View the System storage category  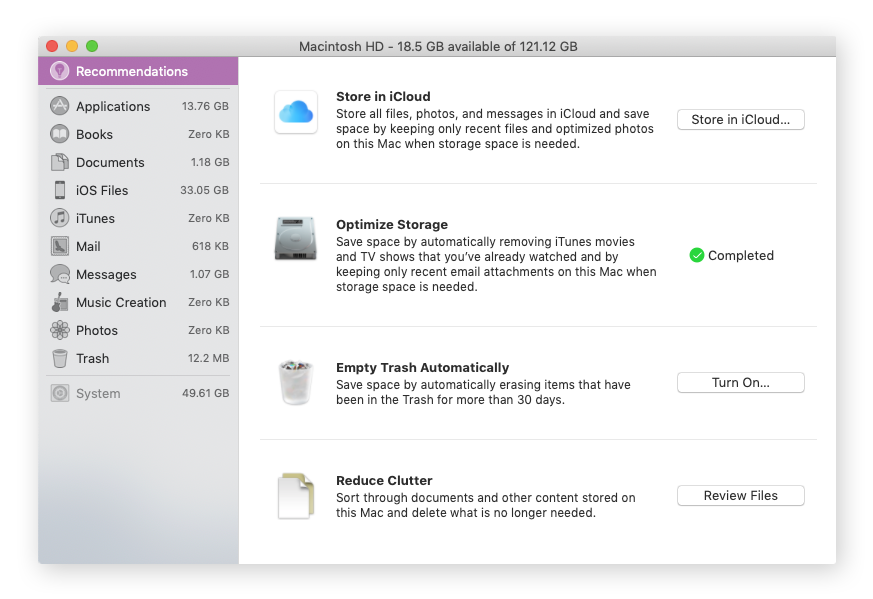pyautogui.click(x=99, y=393)
